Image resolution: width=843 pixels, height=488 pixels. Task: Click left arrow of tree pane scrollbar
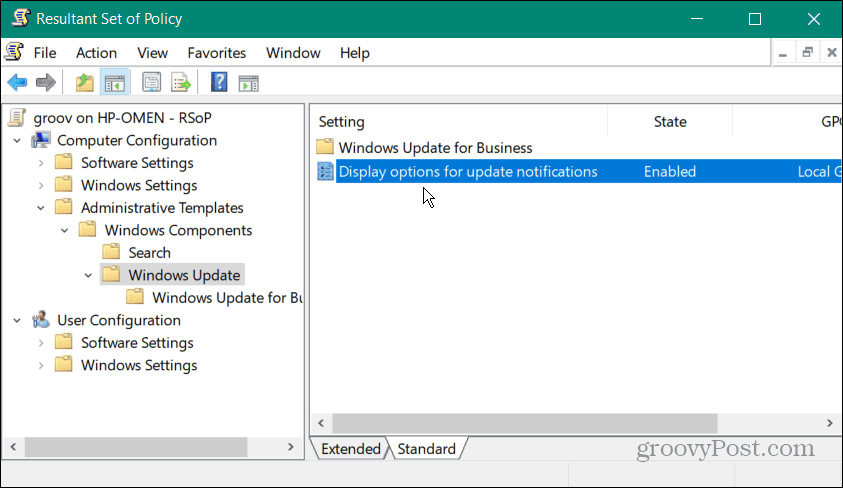[x=13, y=447]
